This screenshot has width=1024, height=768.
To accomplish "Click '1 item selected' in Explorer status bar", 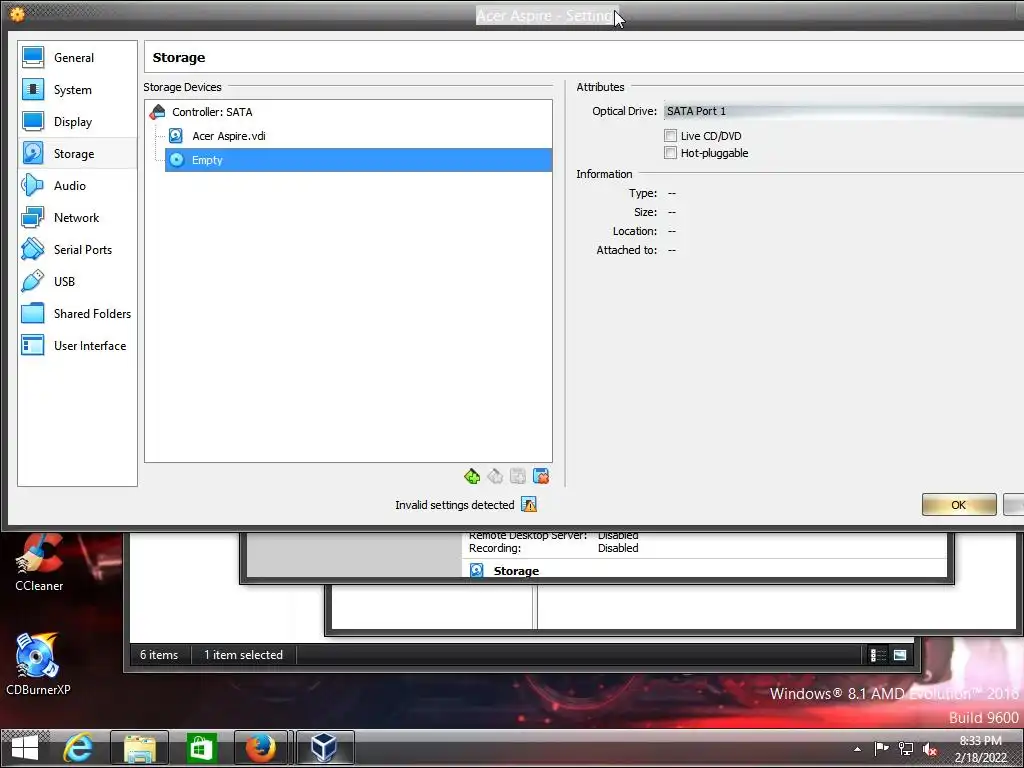I will 243,655.
